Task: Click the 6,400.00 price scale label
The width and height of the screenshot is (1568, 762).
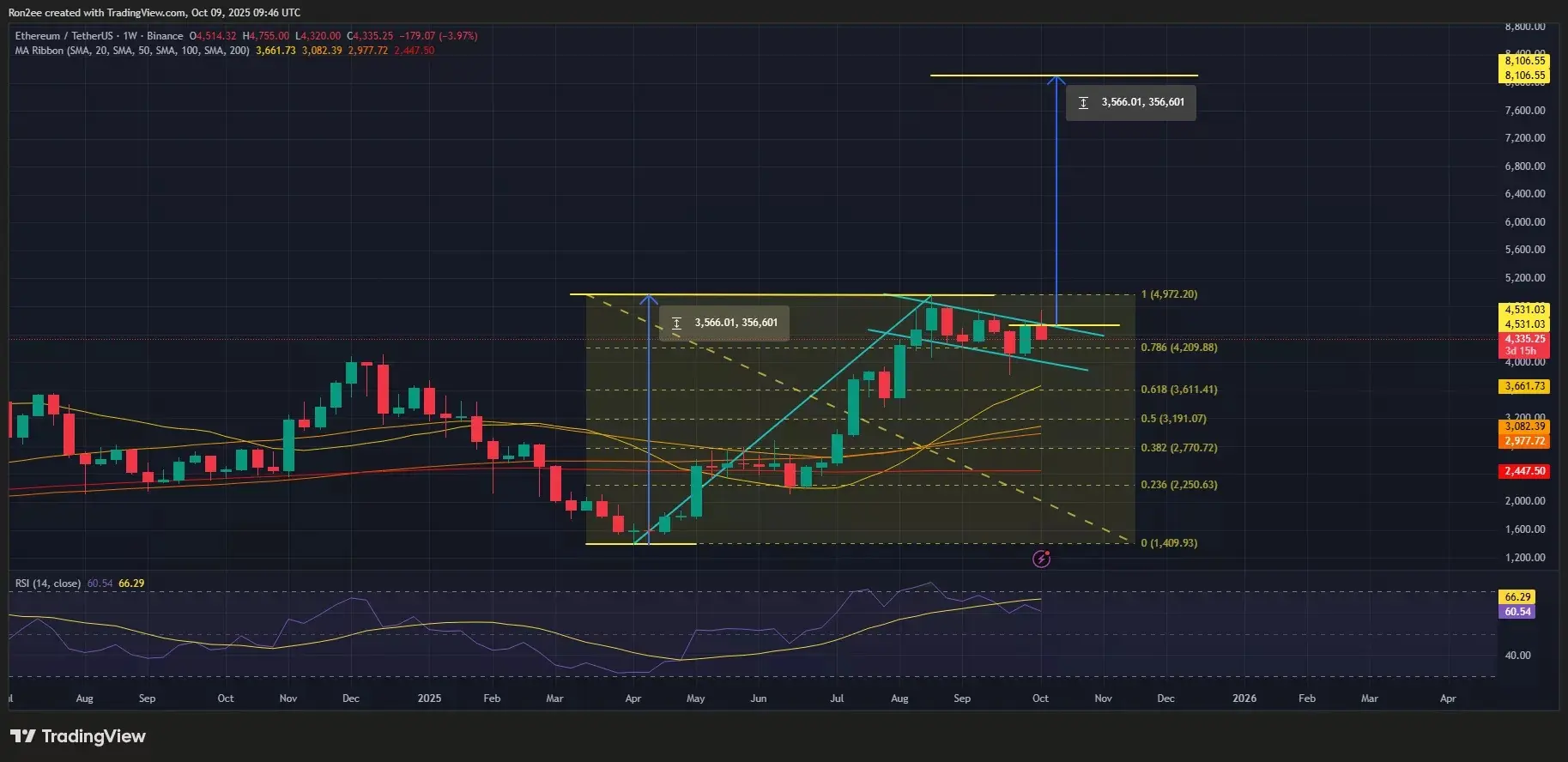Action: (1525, 194)
